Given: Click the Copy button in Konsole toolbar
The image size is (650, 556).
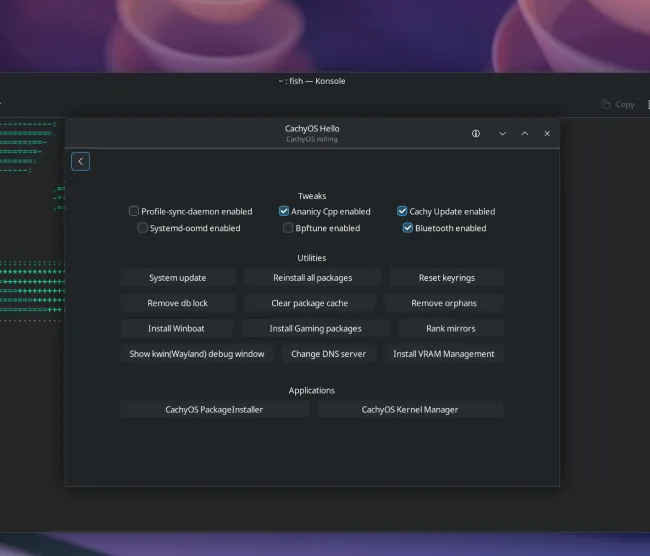Looking at the screenshot, I should (618, 104).
